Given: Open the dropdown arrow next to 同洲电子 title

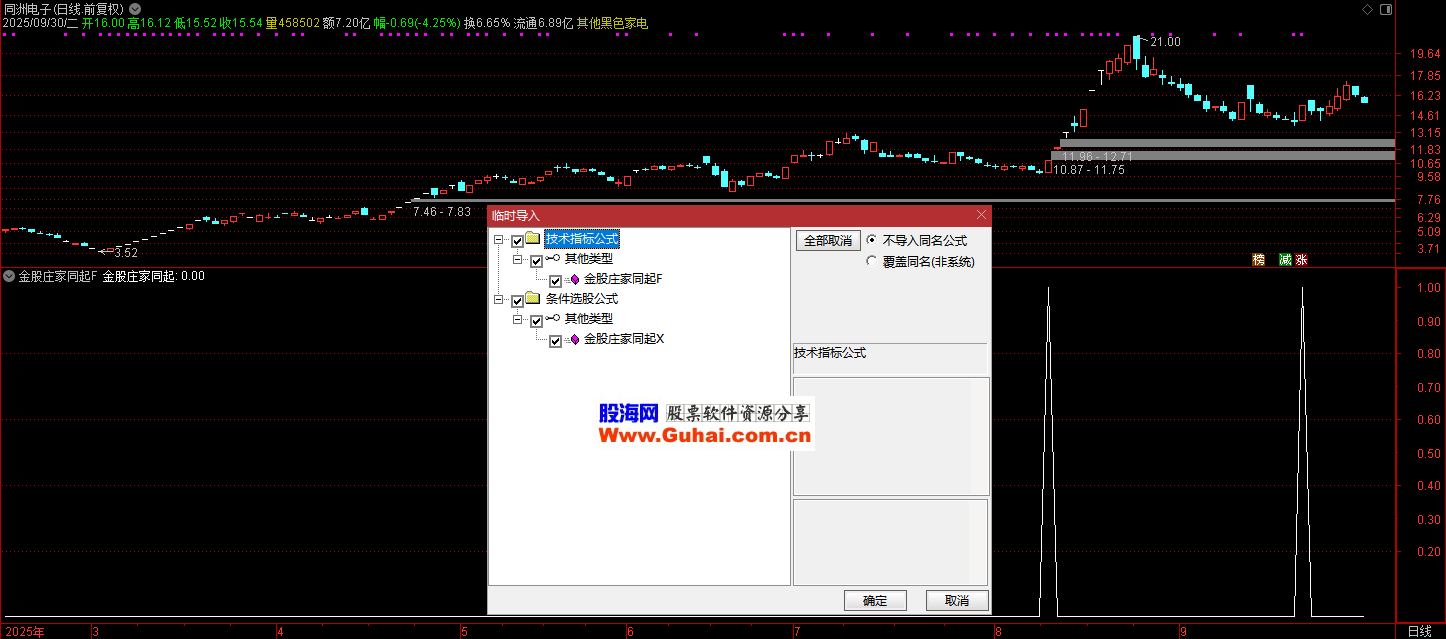Looking at the screenshot, I should coord(135,9).
